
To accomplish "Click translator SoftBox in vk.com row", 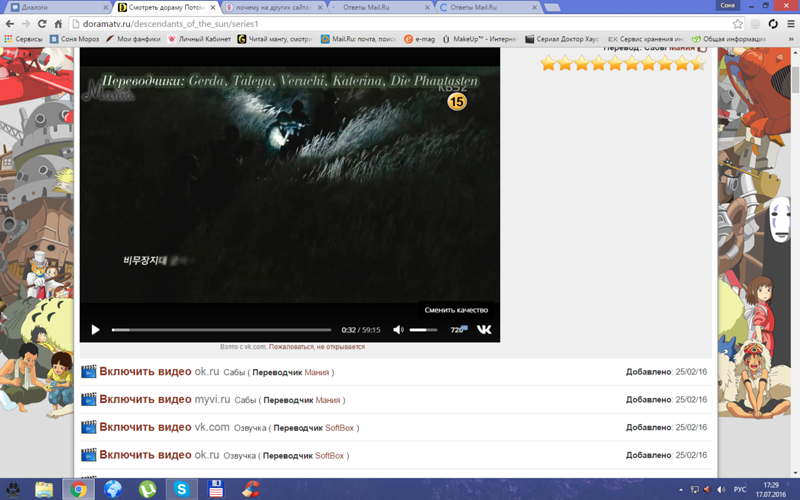I will 339,428.
